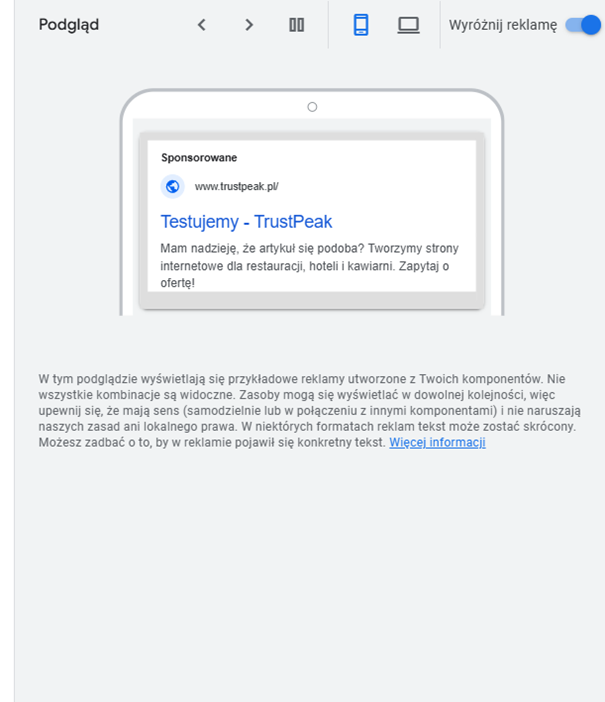
Task: Click the Testujemy - TrustPeak headline
Action: 246,222
